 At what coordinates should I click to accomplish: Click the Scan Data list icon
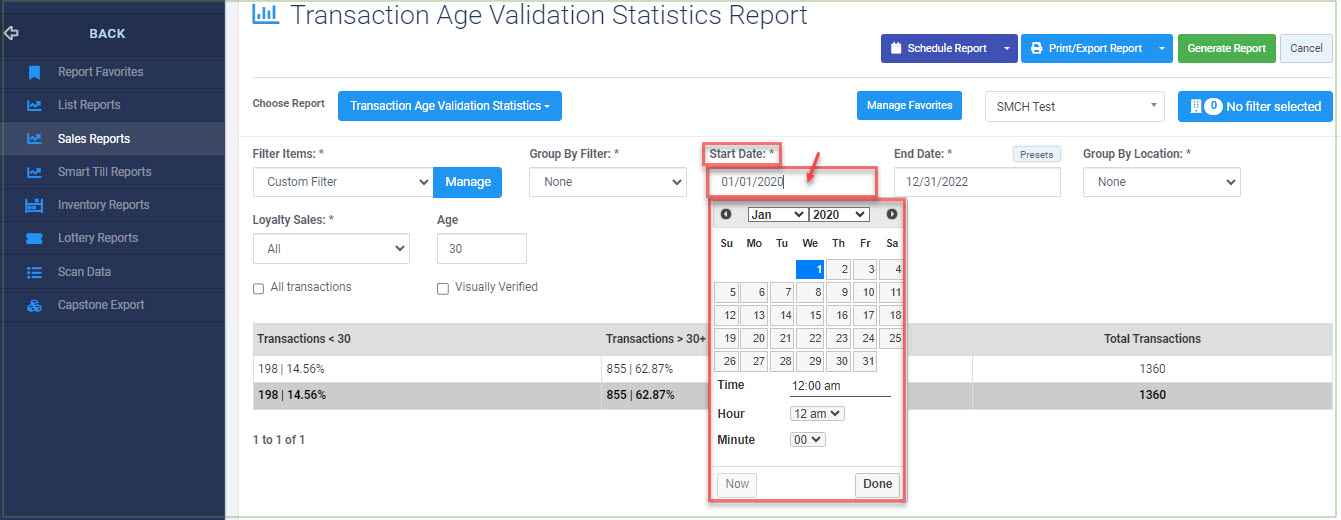(x=34, y=272)
